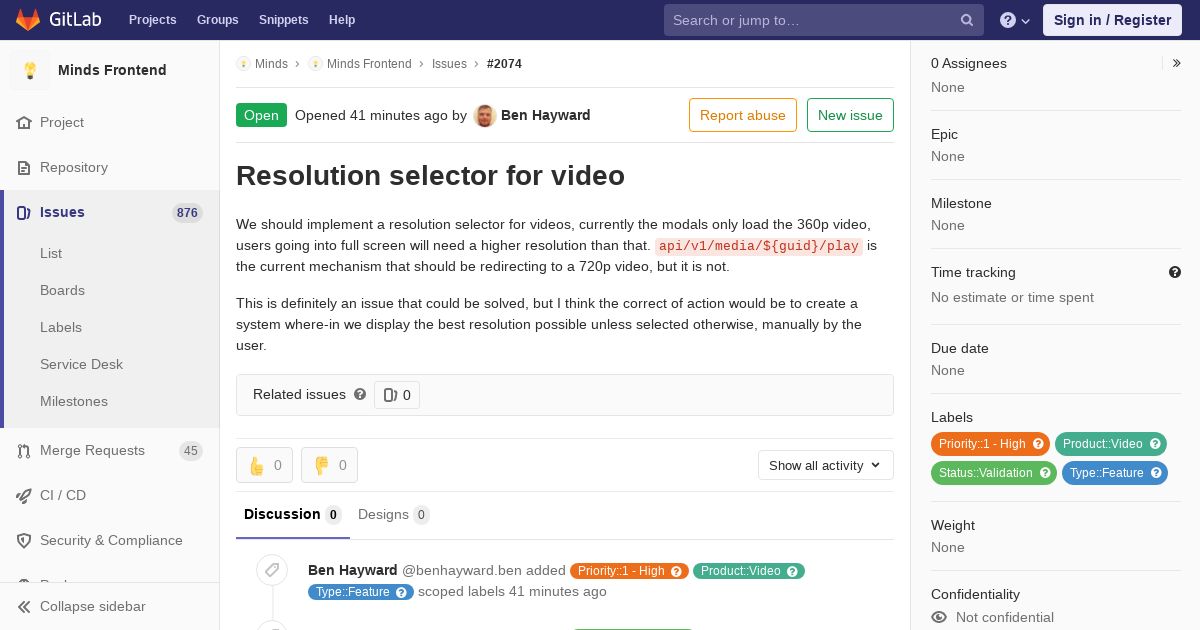
Task: Click the 876 issues count badge
Action: click(x=187, y=213)
